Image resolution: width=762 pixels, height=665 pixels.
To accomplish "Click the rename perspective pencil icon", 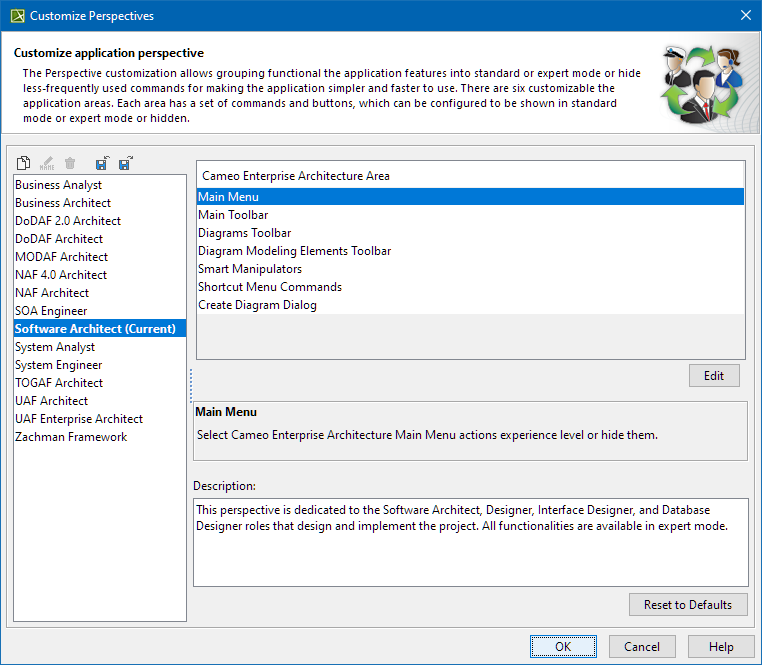I will coord(47,163).
